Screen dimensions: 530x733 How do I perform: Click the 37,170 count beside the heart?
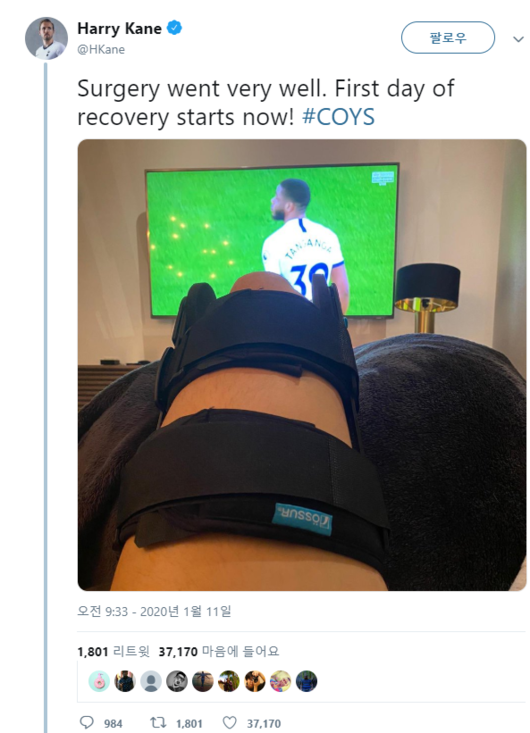(264, 724)
